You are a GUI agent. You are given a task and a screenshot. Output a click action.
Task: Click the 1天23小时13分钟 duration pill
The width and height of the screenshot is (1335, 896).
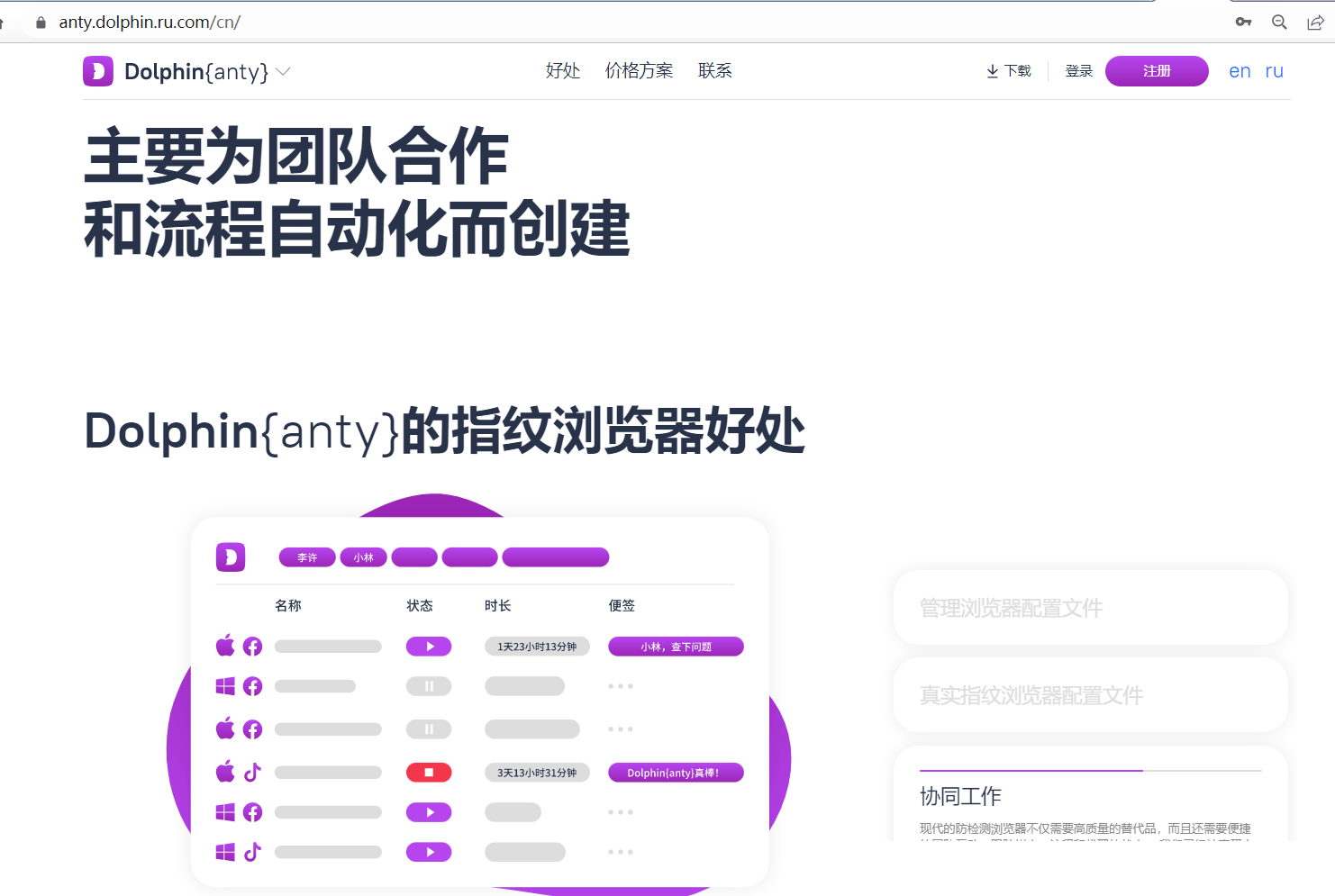[537, 647]
